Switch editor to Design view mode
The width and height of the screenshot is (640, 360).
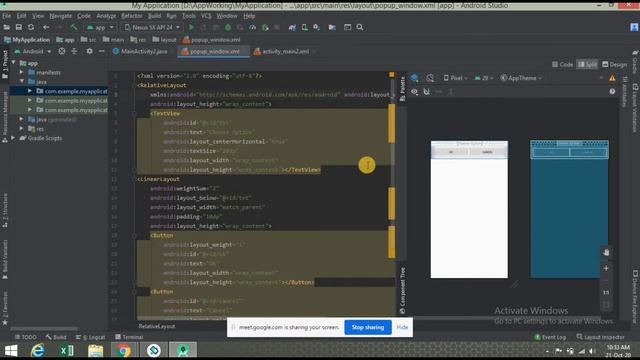pos(615,64)
